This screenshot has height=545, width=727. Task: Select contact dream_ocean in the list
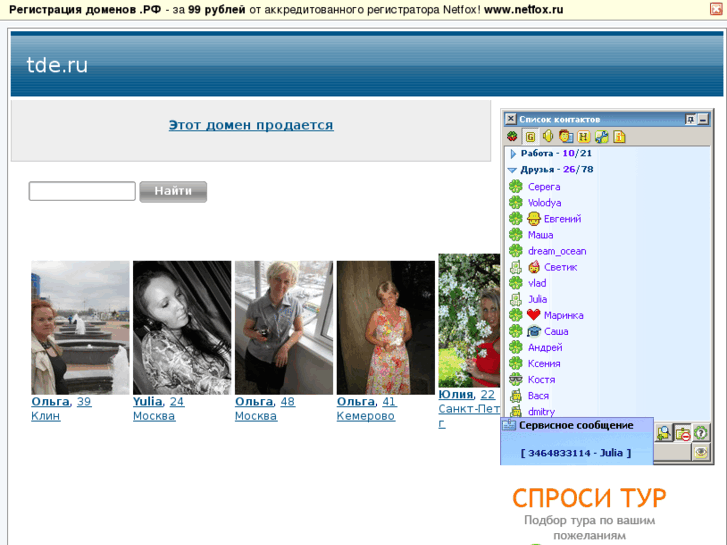557,251
